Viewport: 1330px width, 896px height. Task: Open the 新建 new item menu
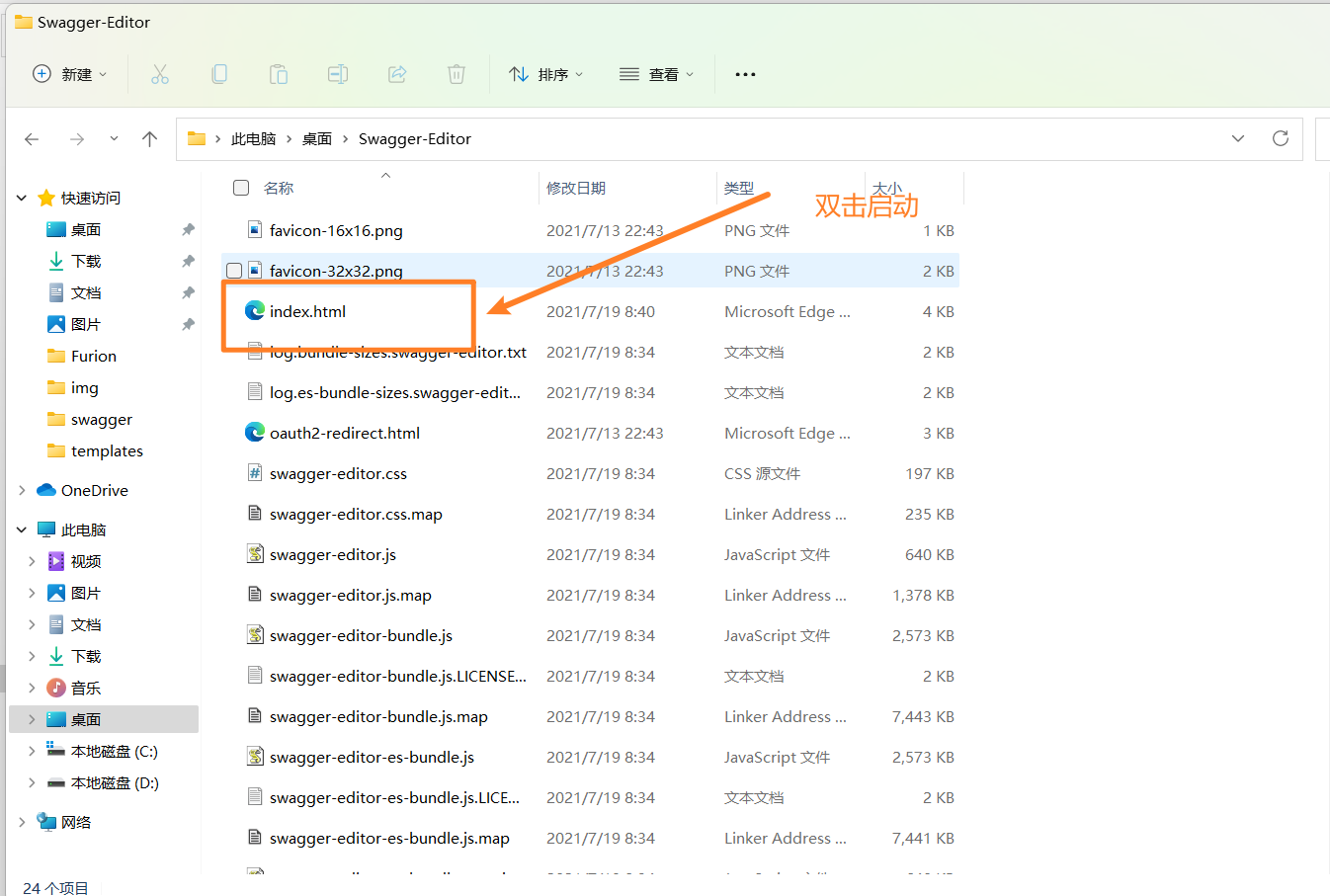tap(69, 74)
